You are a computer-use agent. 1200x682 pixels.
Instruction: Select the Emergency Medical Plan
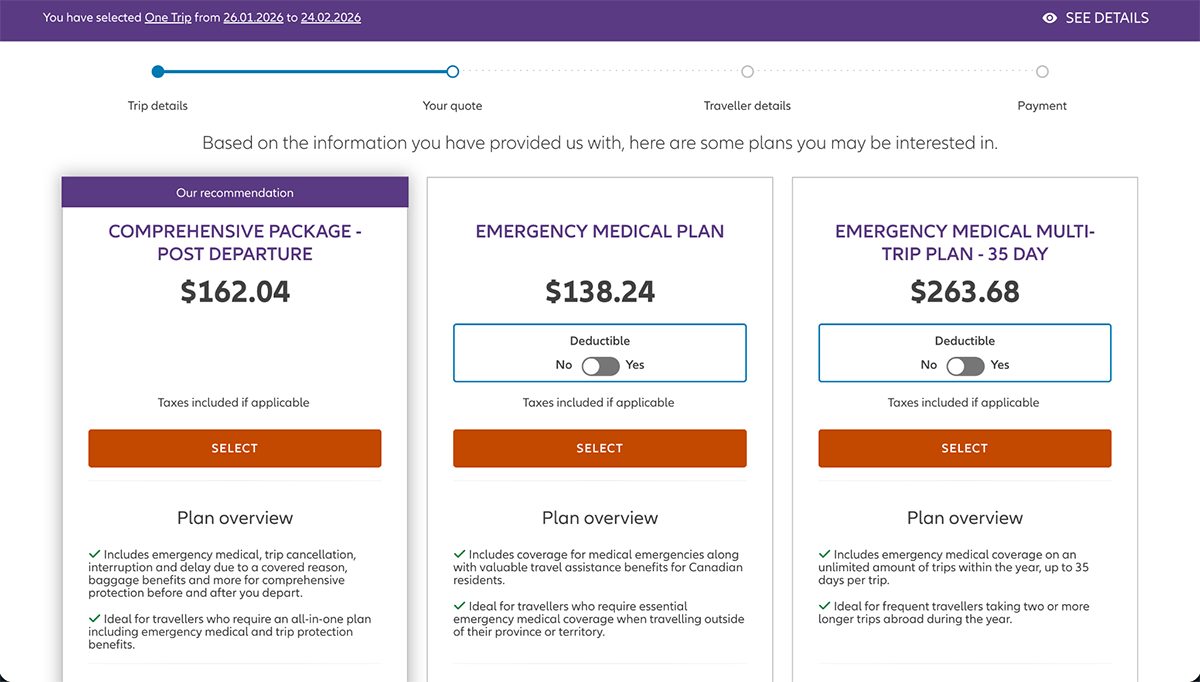599,448
